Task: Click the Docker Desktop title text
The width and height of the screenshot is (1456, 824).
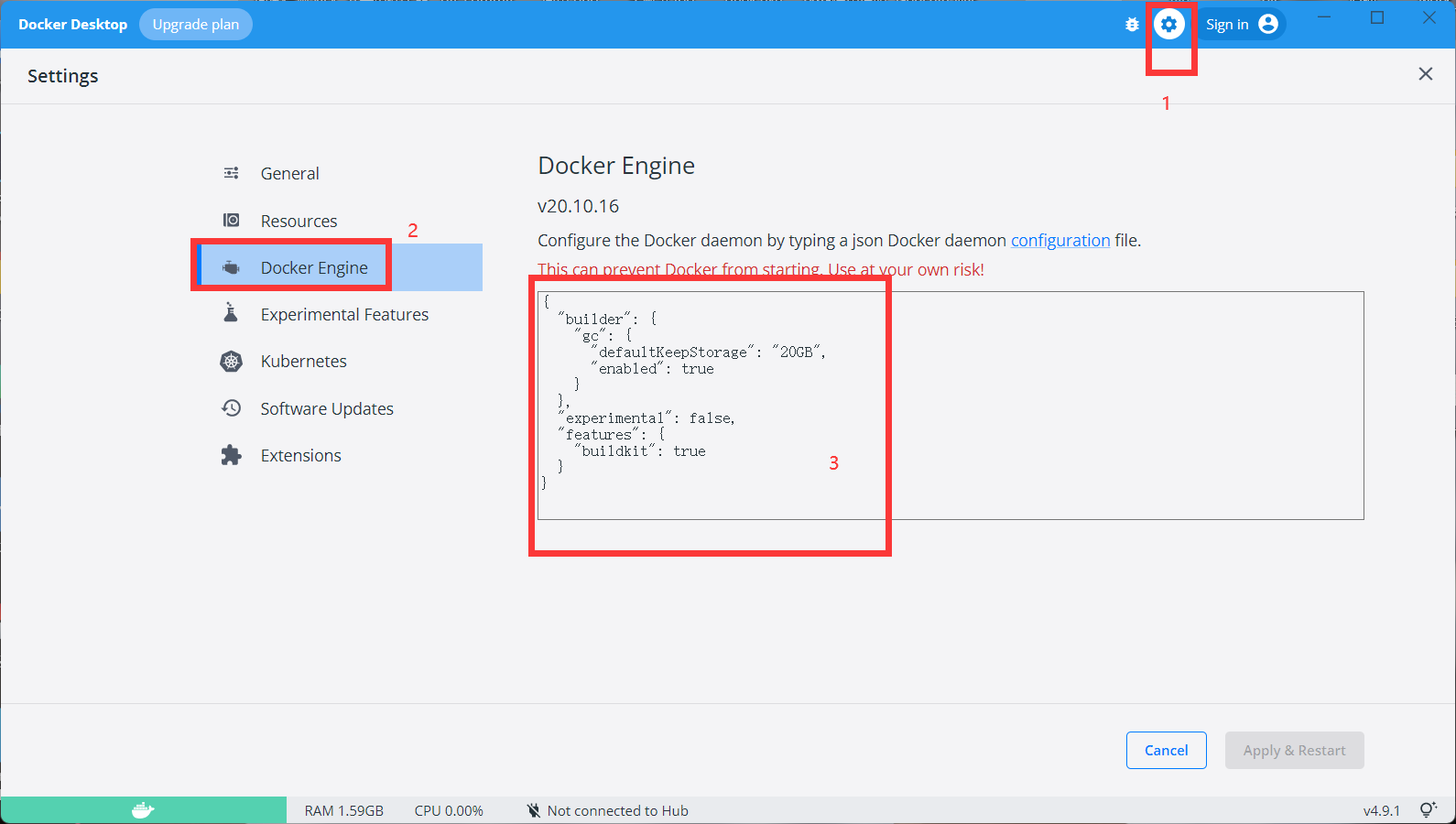Action: pos(73,25)
